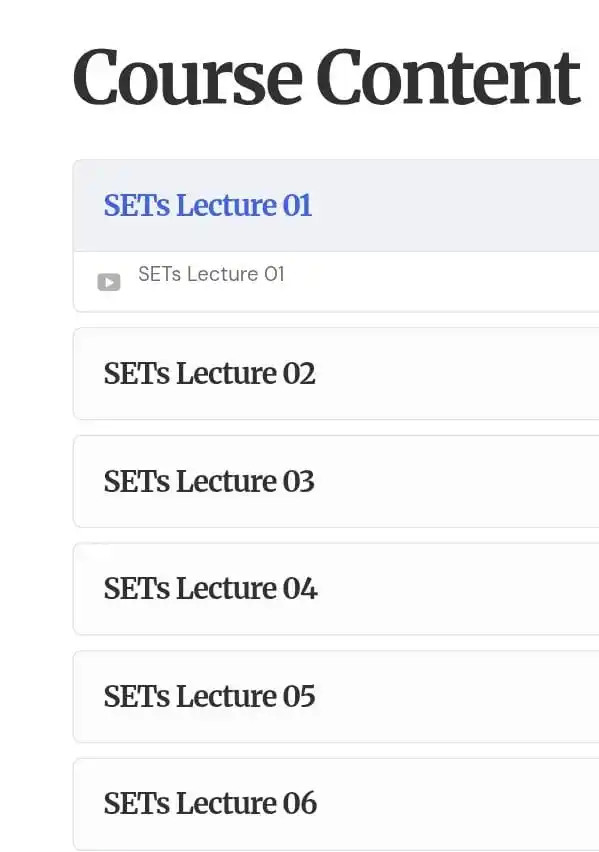Click the SETs Lecture 02 title text
This screenshot has height=852, width=599.
209,374
